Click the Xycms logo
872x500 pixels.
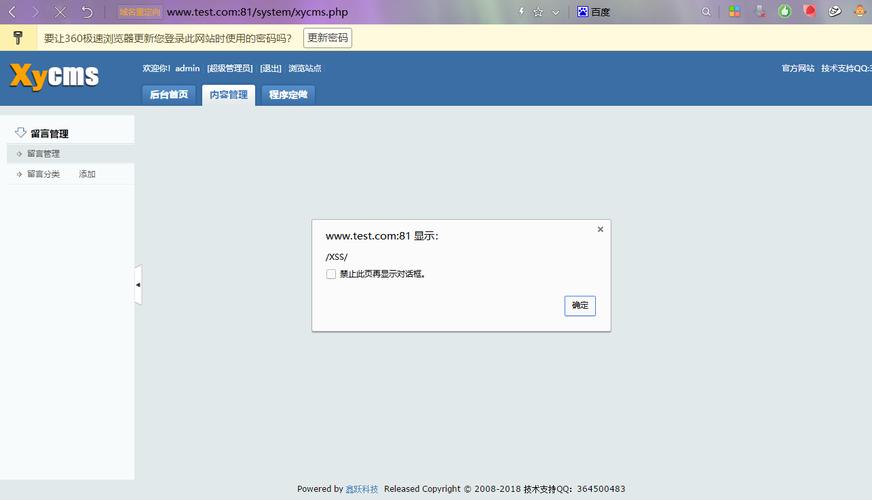54,76
